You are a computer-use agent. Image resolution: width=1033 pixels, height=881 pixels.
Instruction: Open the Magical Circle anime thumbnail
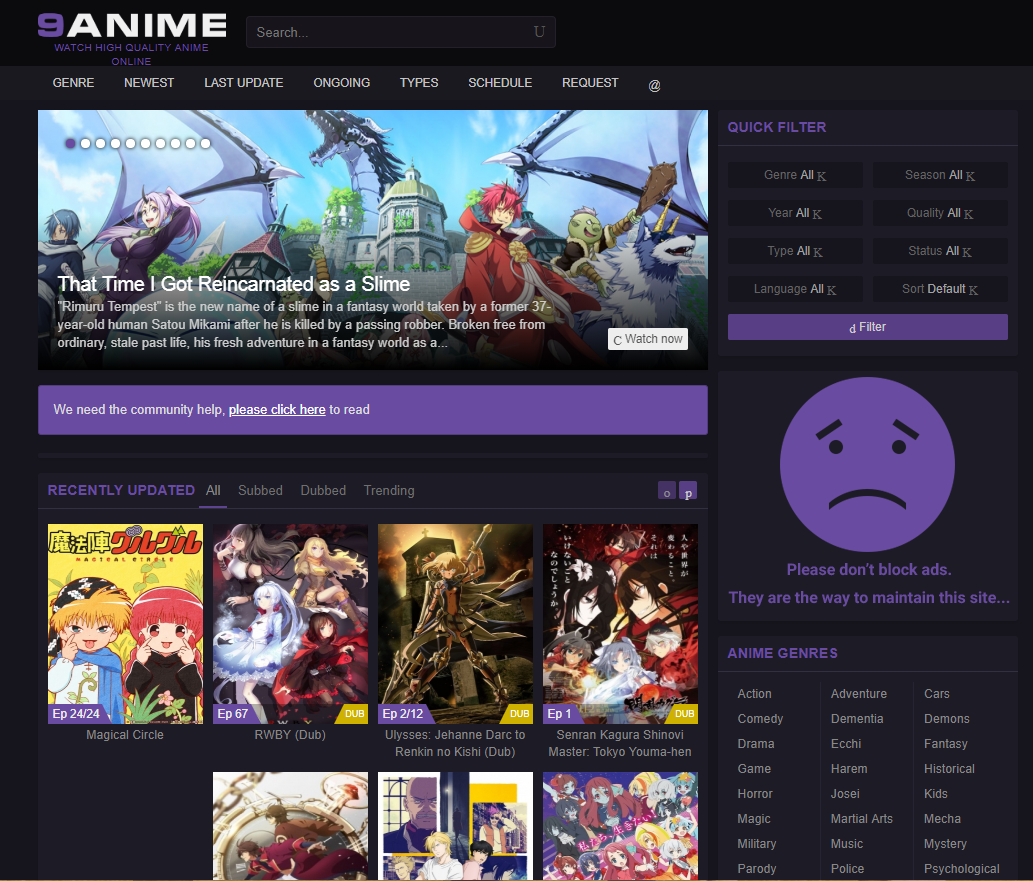124,624
